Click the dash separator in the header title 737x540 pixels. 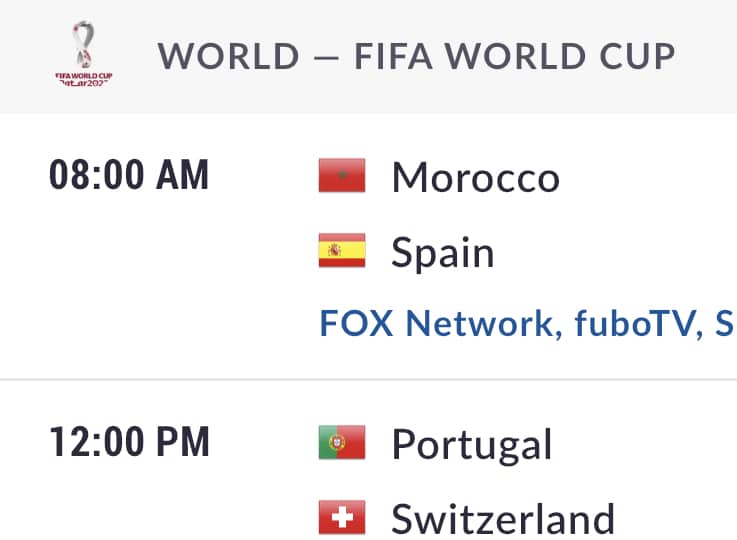click(x=326, y=58)
